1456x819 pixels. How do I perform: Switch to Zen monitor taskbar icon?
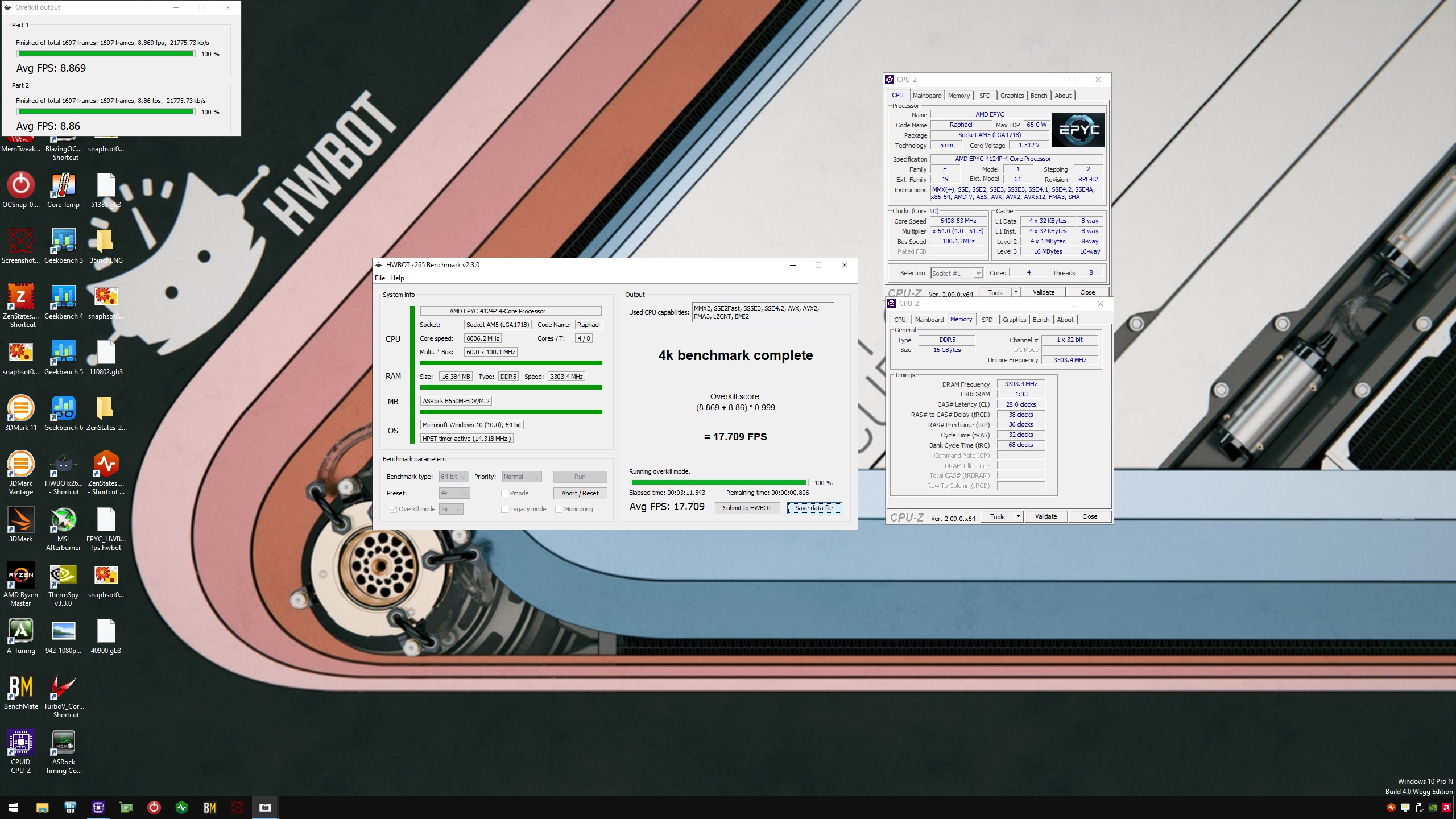click(182, 807)
